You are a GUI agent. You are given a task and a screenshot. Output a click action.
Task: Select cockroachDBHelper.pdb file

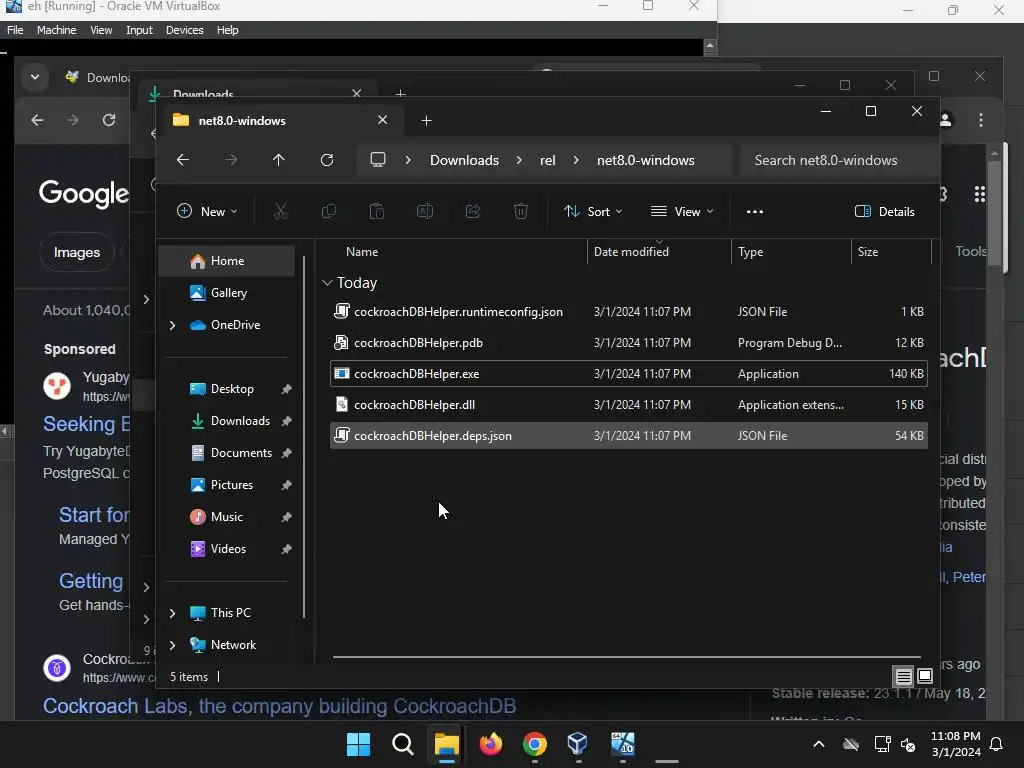[x=628, y=342]
